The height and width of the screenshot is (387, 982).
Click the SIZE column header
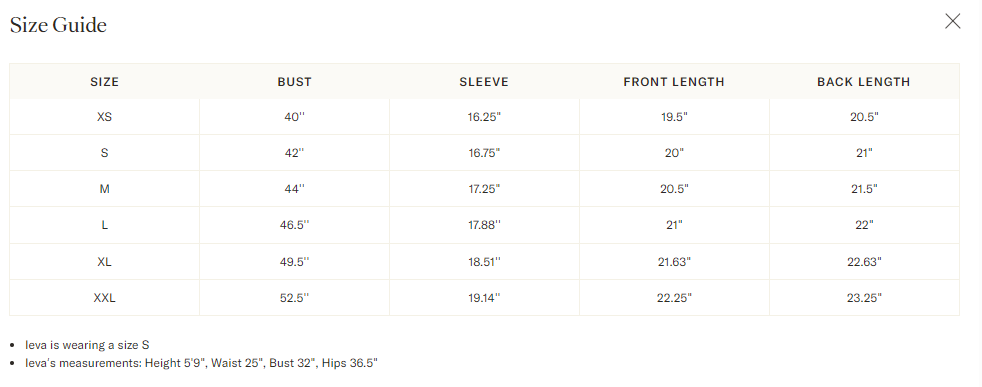[x=105, y=82]
